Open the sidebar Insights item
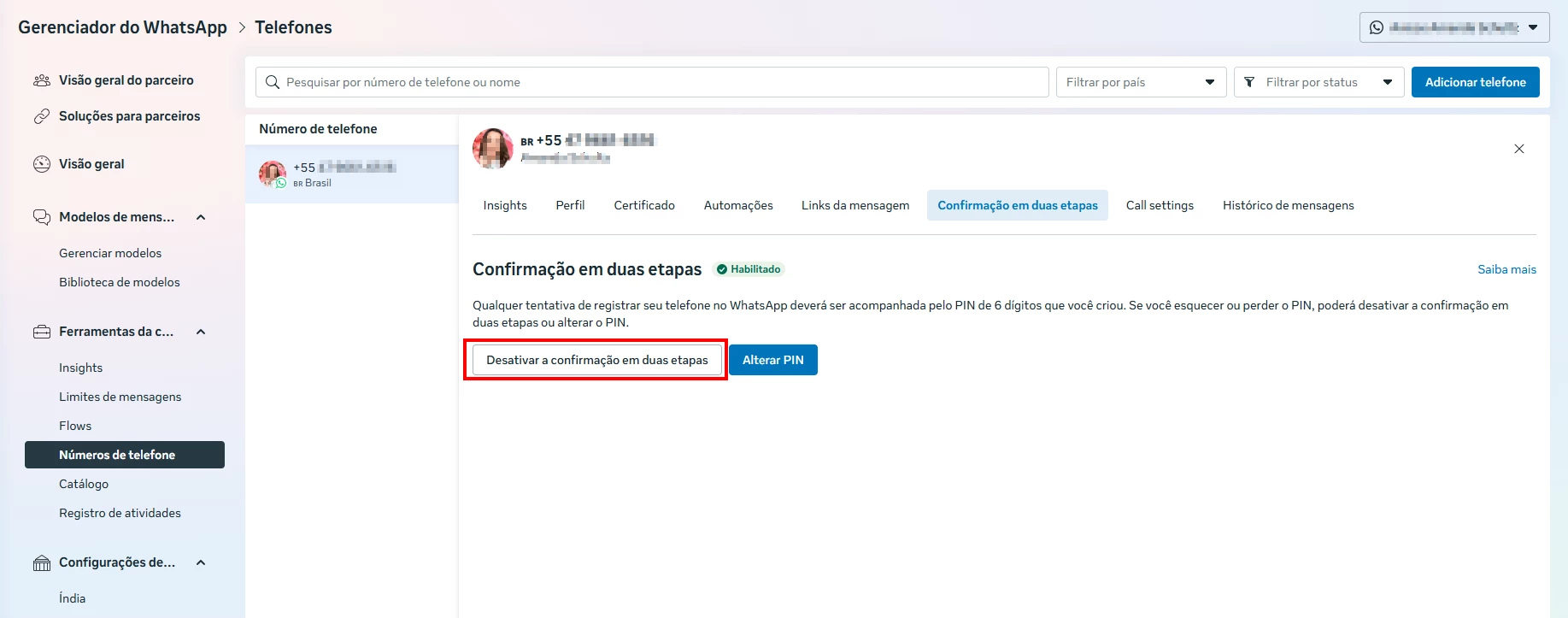1568x618 pixels. click(80, 368)
